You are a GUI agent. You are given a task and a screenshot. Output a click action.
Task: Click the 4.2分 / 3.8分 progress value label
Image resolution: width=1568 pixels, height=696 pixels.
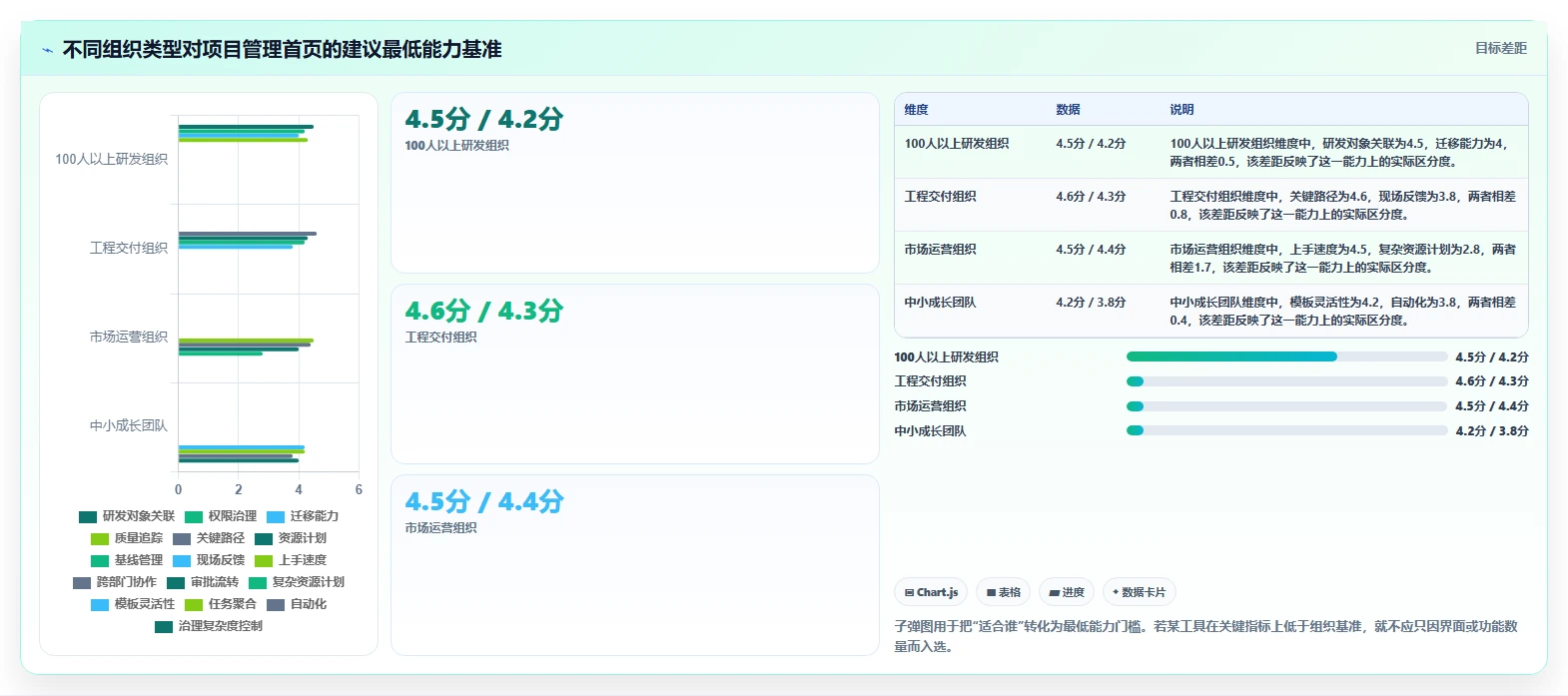[1492, 431]
